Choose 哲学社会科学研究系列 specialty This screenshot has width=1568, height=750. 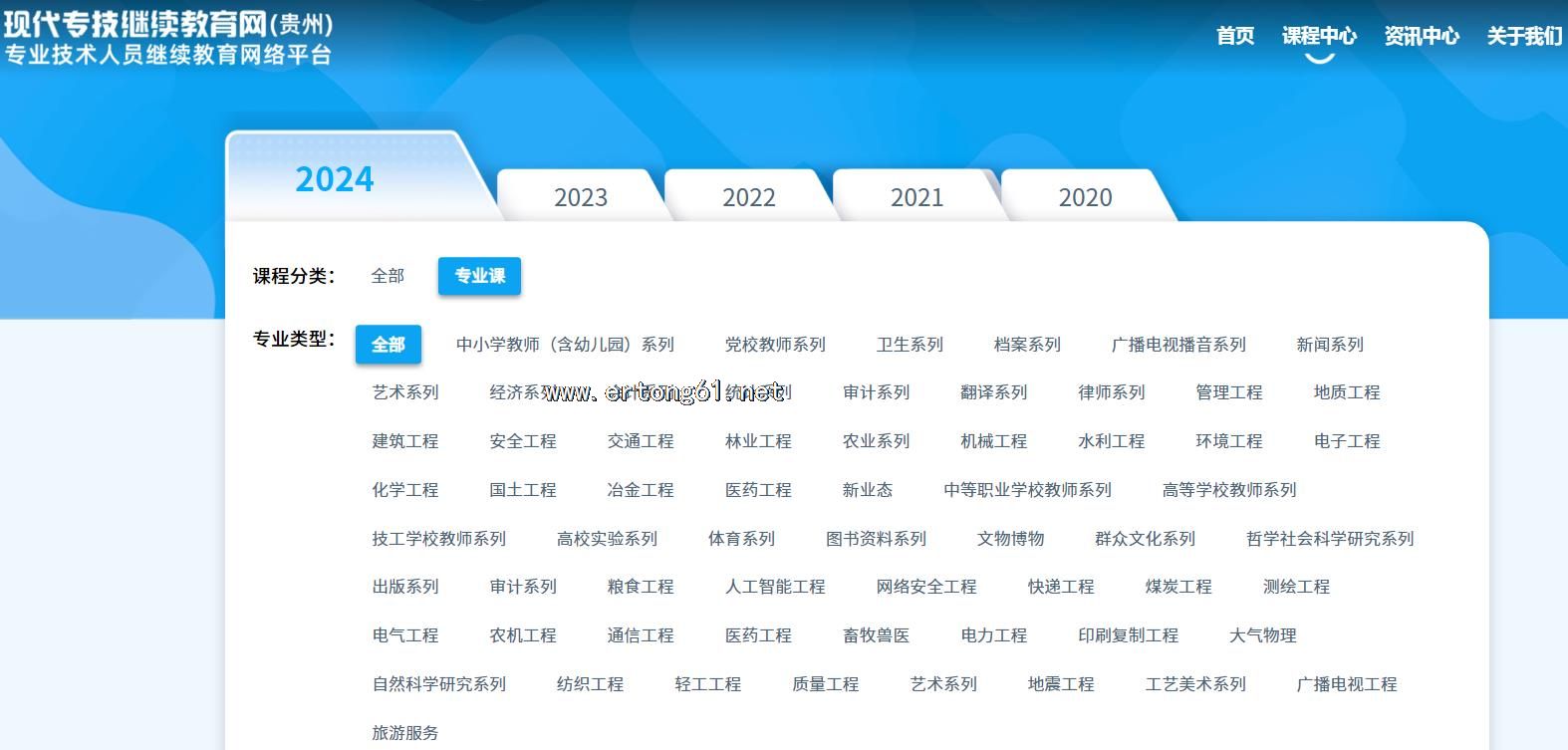point(1330,539)
